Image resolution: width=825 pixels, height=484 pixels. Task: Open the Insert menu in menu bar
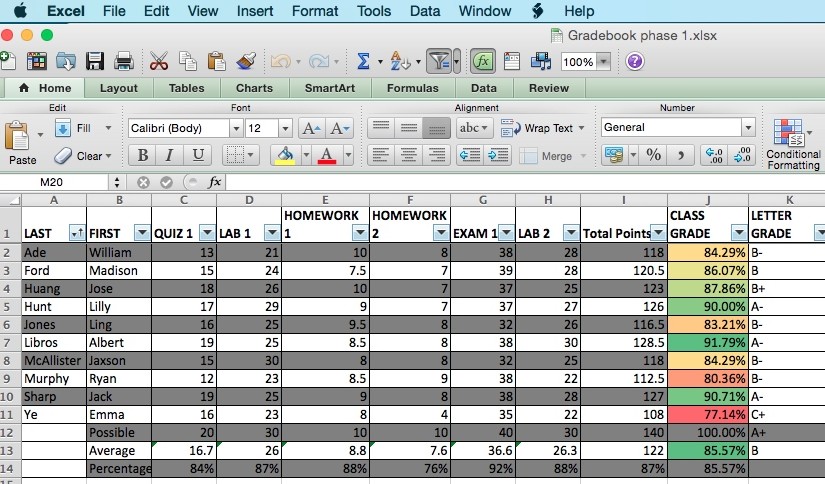point(255,11)
